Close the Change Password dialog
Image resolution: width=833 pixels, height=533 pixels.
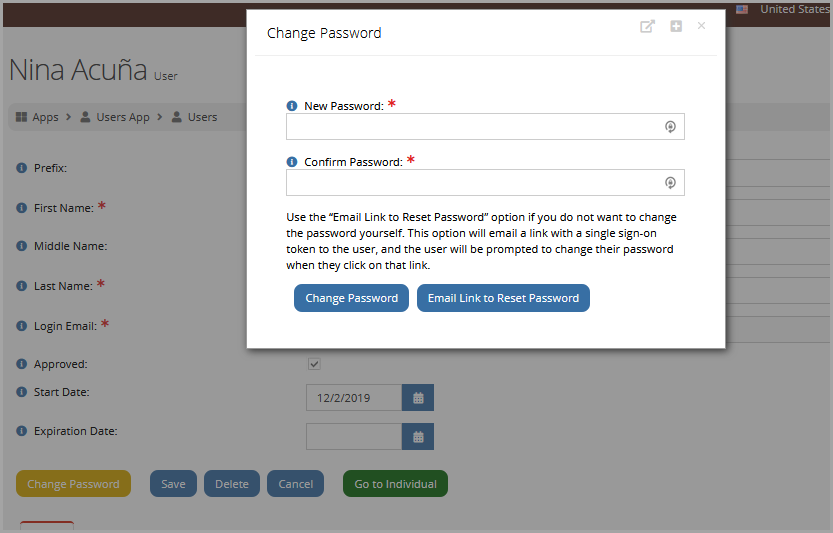pyautogui.click(x=701, y=26)
